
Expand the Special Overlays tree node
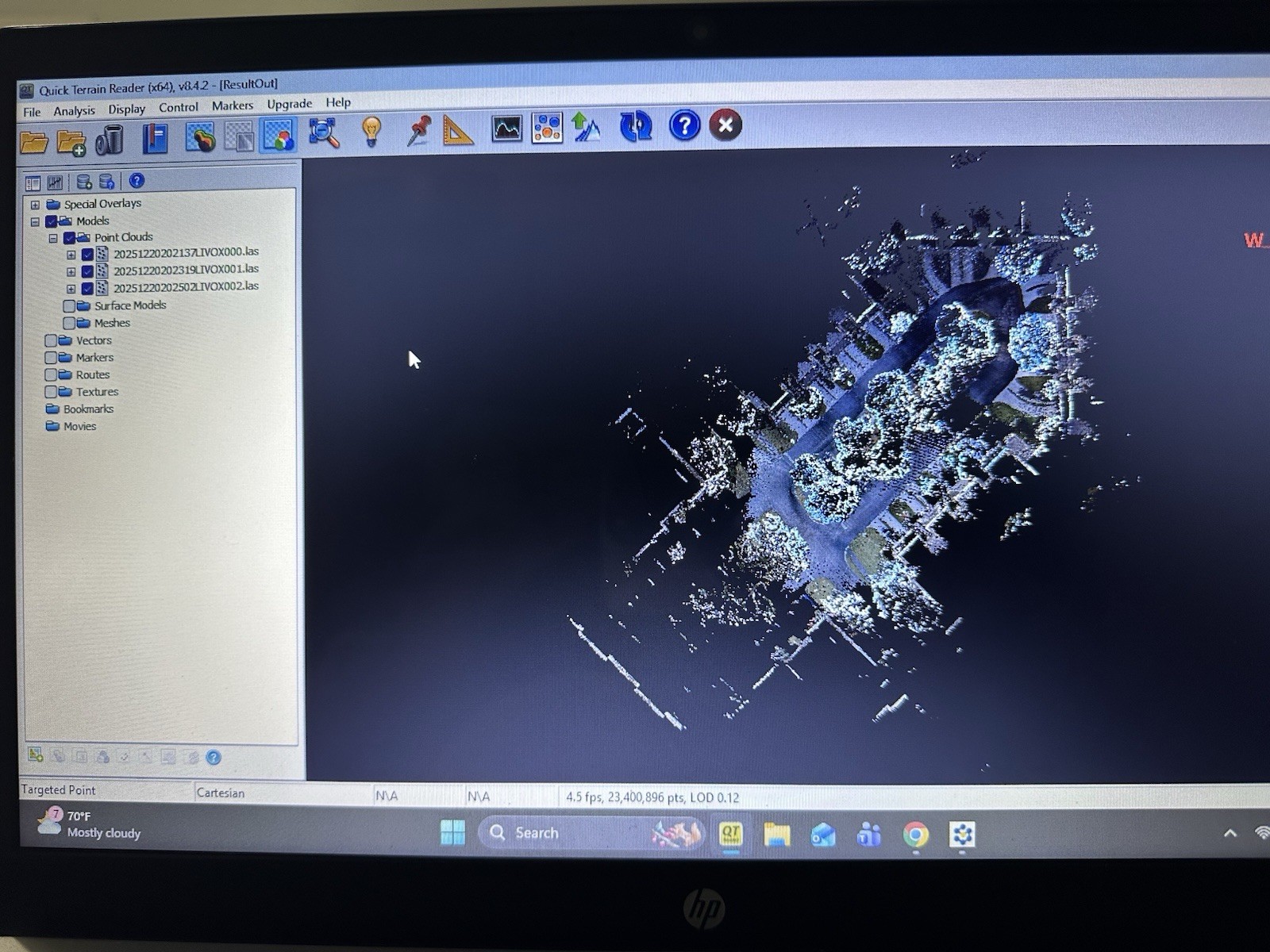(35, 204)
